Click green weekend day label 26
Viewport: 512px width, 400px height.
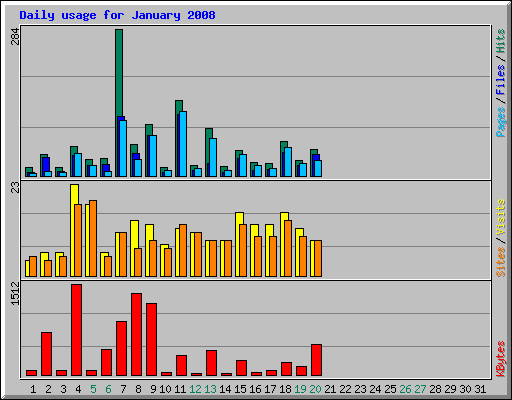coord(405,389)
